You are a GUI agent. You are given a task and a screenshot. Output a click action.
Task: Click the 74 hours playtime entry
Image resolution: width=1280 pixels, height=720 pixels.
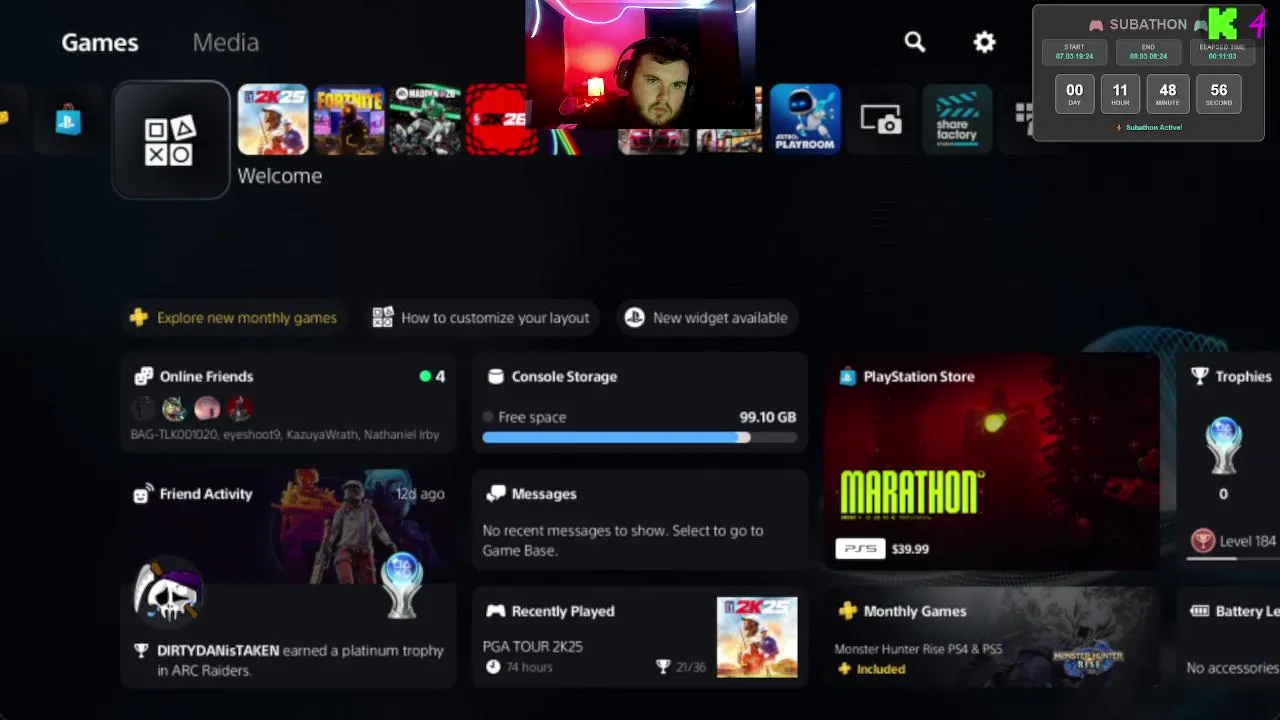pyautogui.click(x=519, y=667)
